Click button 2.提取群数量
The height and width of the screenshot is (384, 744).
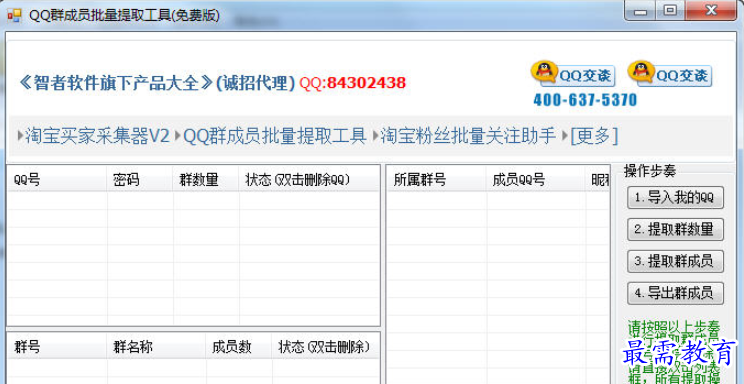tap(676, 230)
